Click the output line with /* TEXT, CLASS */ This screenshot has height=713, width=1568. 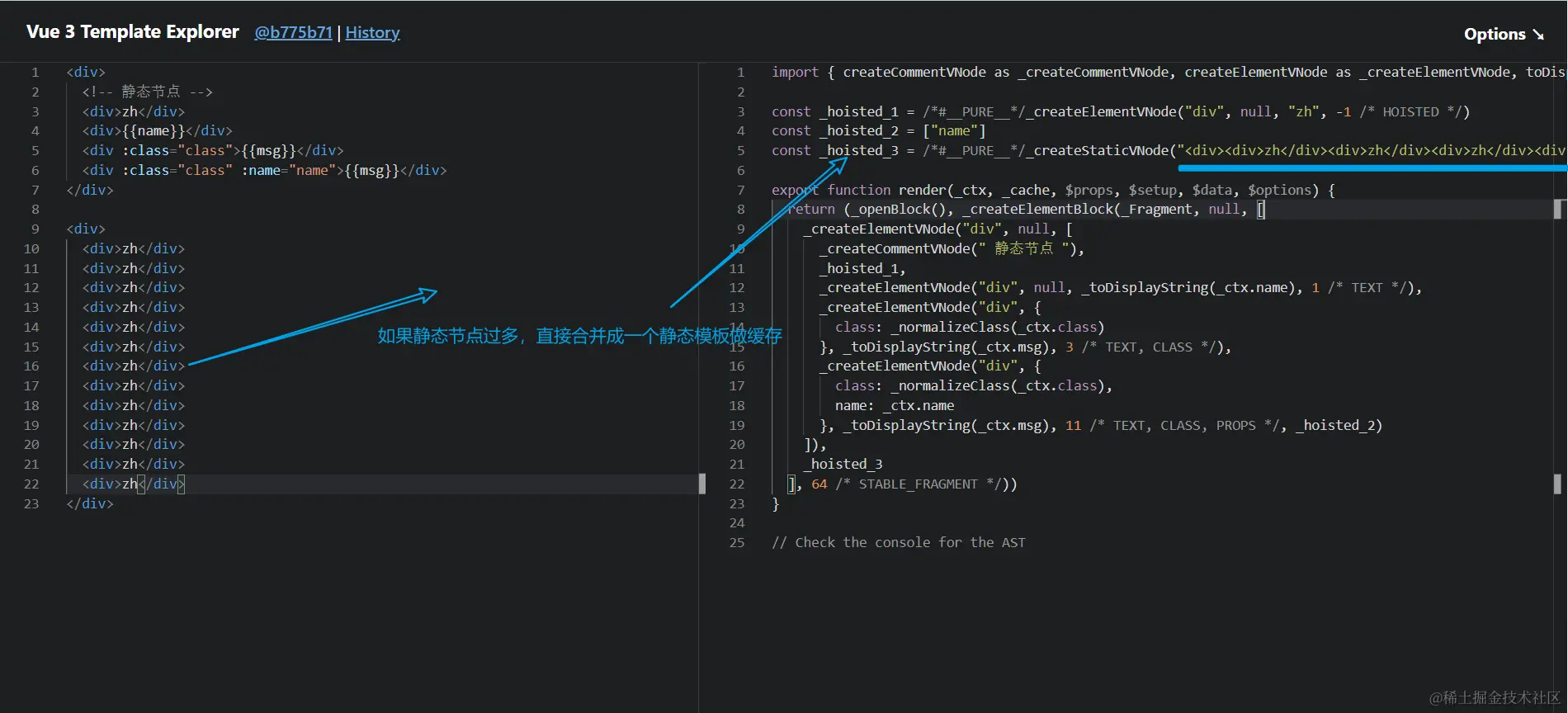coord(1025,347)
